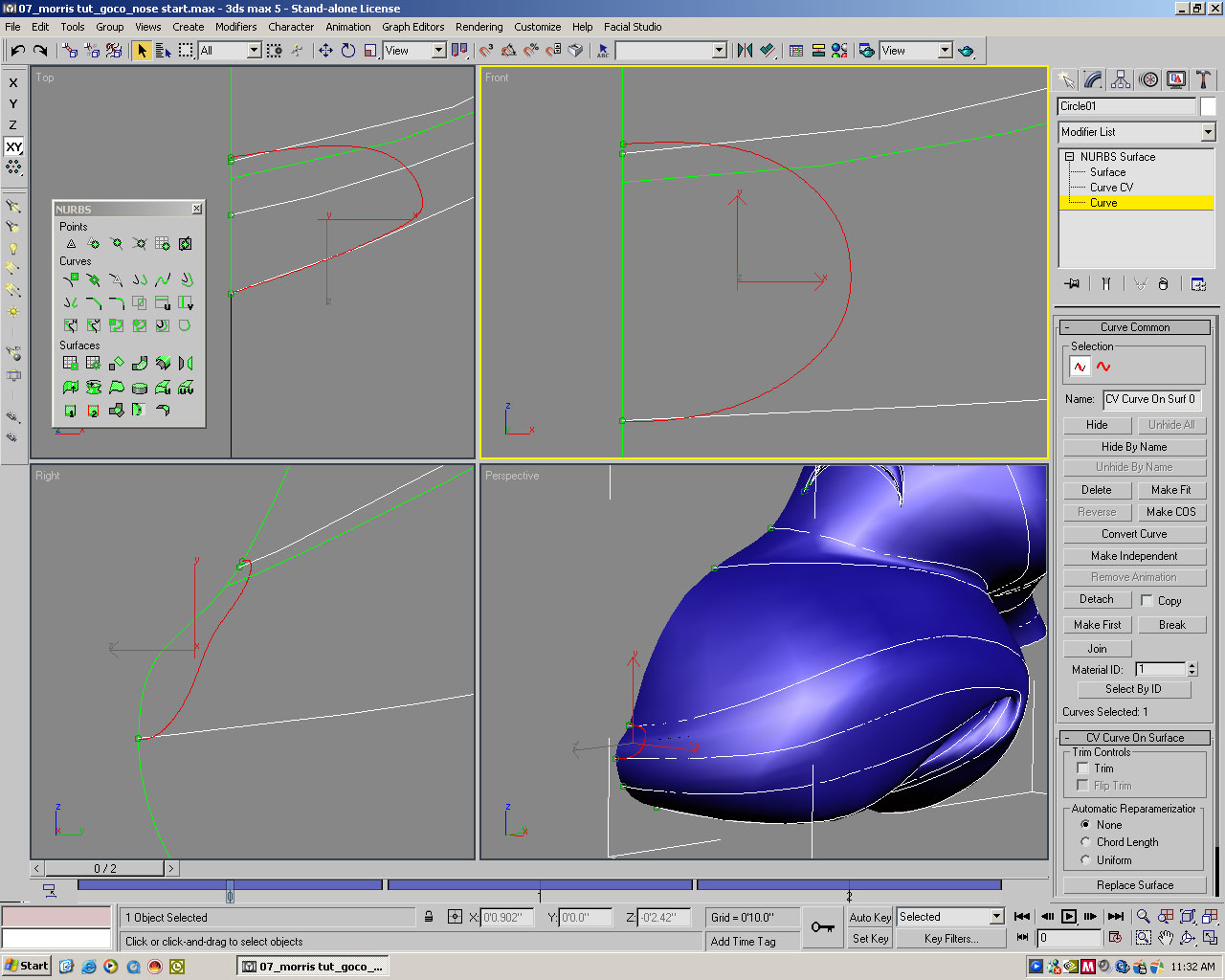The width and height of the screenshot is (1225, 980).
Task: Open the Modifier List dropdown
Action: (1208, 132)
